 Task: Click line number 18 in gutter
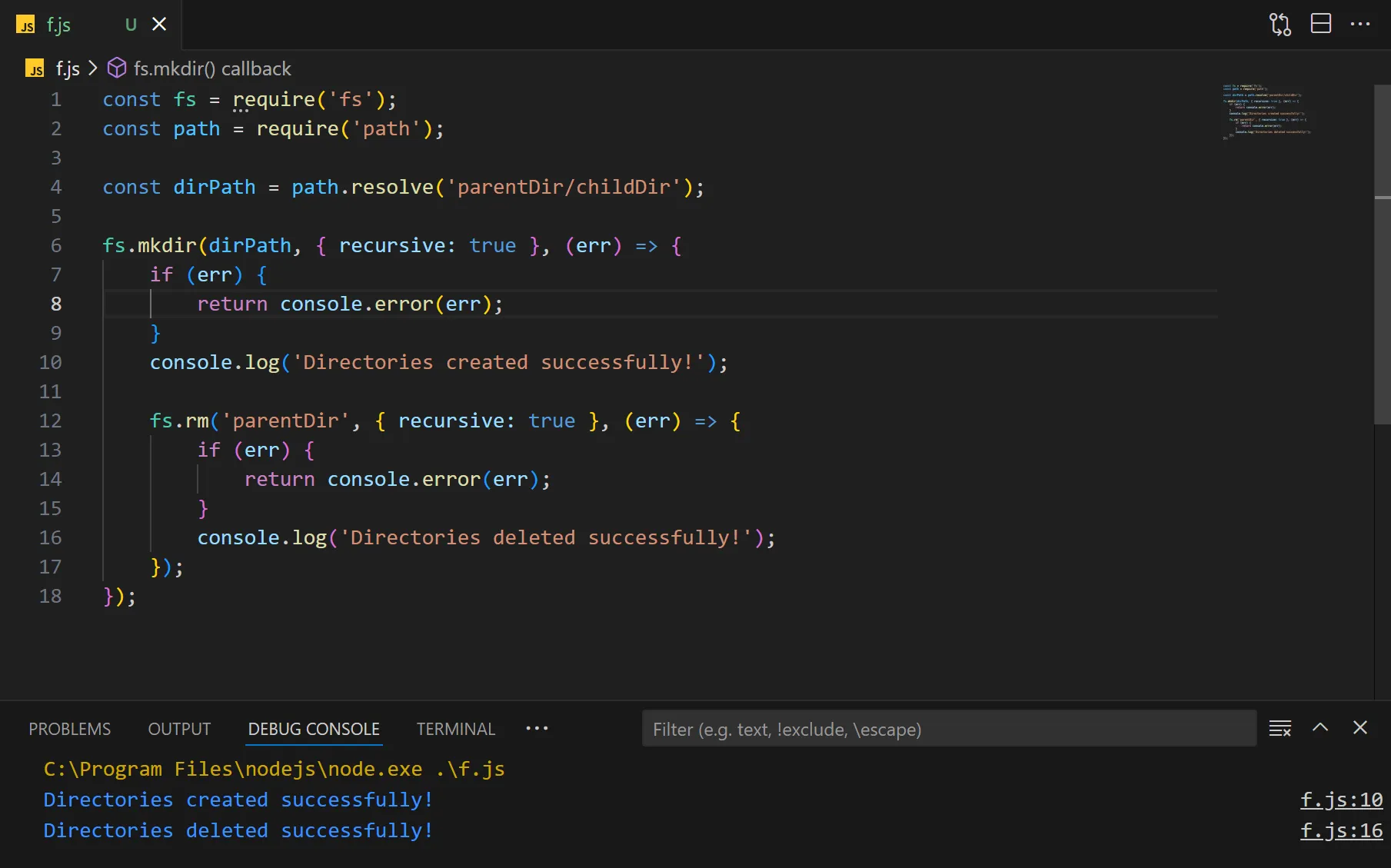point(50,597)
